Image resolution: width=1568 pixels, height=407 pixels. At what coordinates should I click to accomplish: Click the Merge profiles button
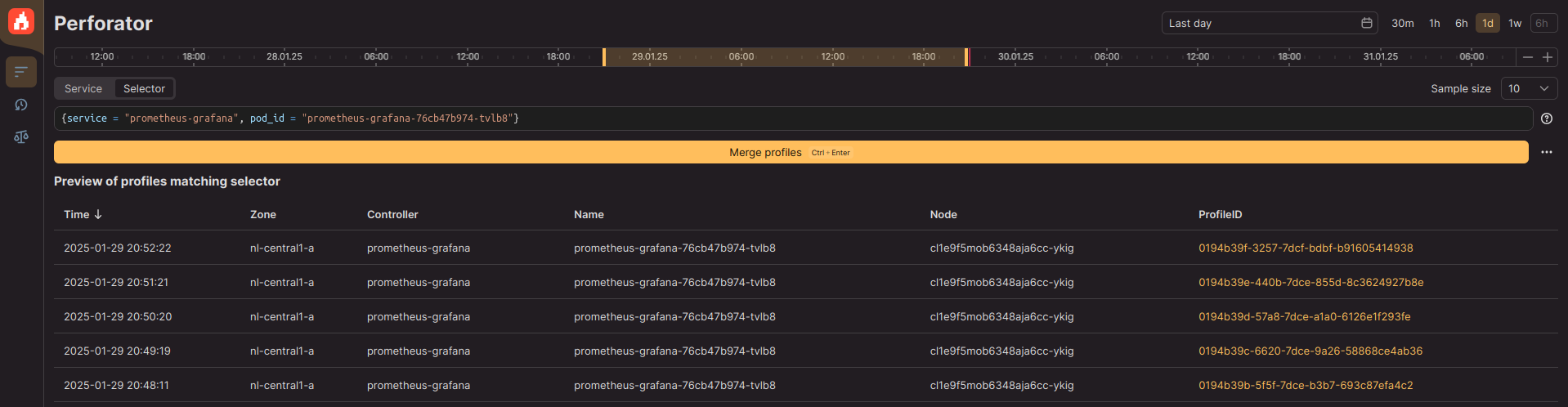pyautogui.click(x=791, y=152)
